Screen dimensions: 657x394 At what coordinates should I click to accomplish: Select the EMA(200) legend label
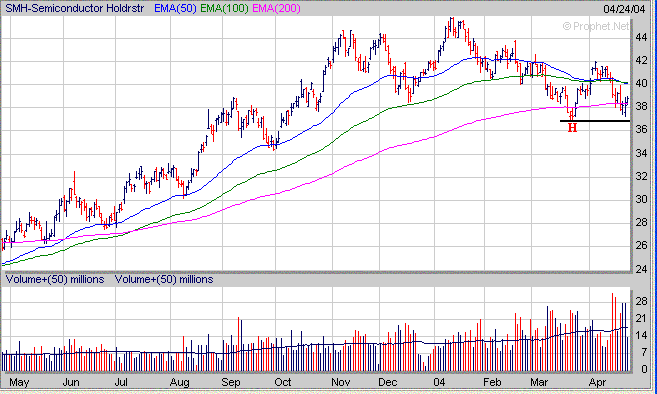pyautogui.click(x=277, y=8)
